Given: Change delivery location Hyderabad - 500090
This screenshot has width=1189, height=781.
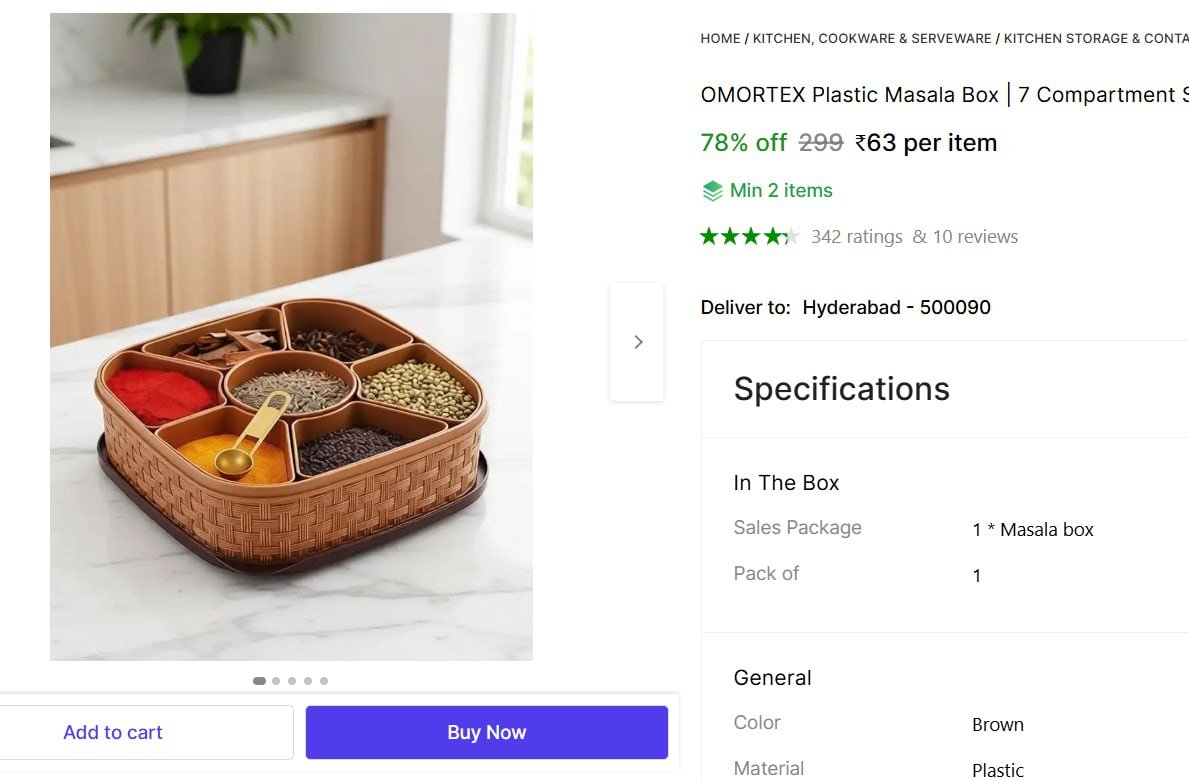Looking at the screenshot, I should coord(896,307).
